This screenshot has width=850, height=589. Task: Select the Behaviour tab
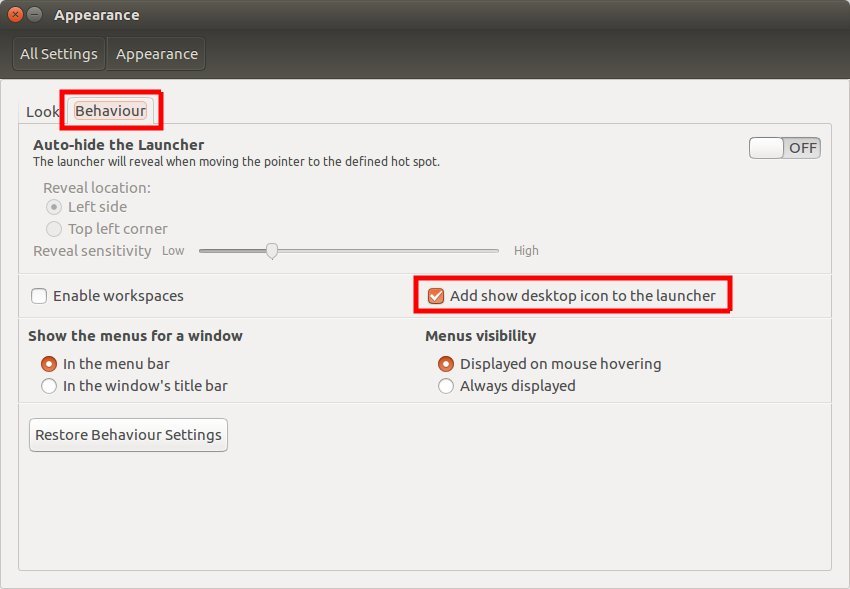tap(110, 112)
